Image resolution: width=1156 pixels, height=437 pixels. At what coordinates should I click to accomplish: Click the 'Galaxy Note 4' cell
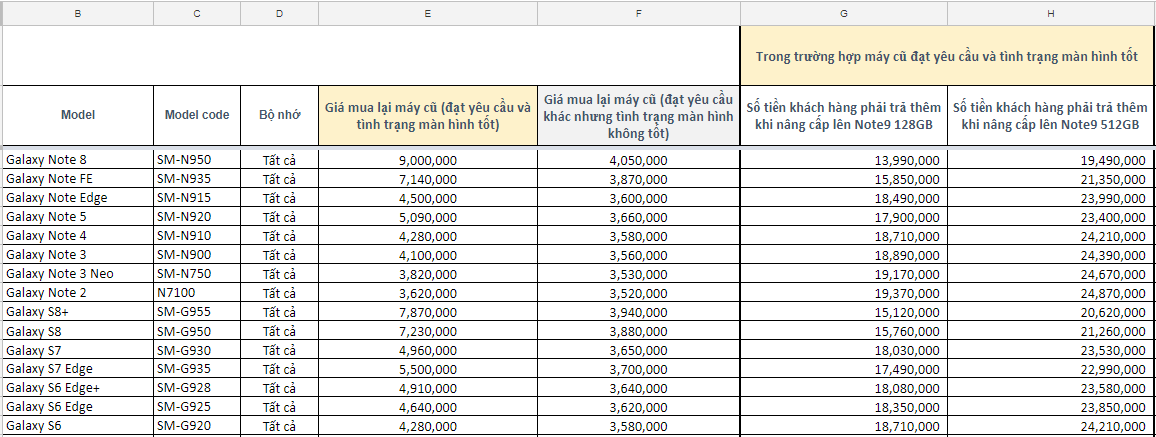(78, 236)
